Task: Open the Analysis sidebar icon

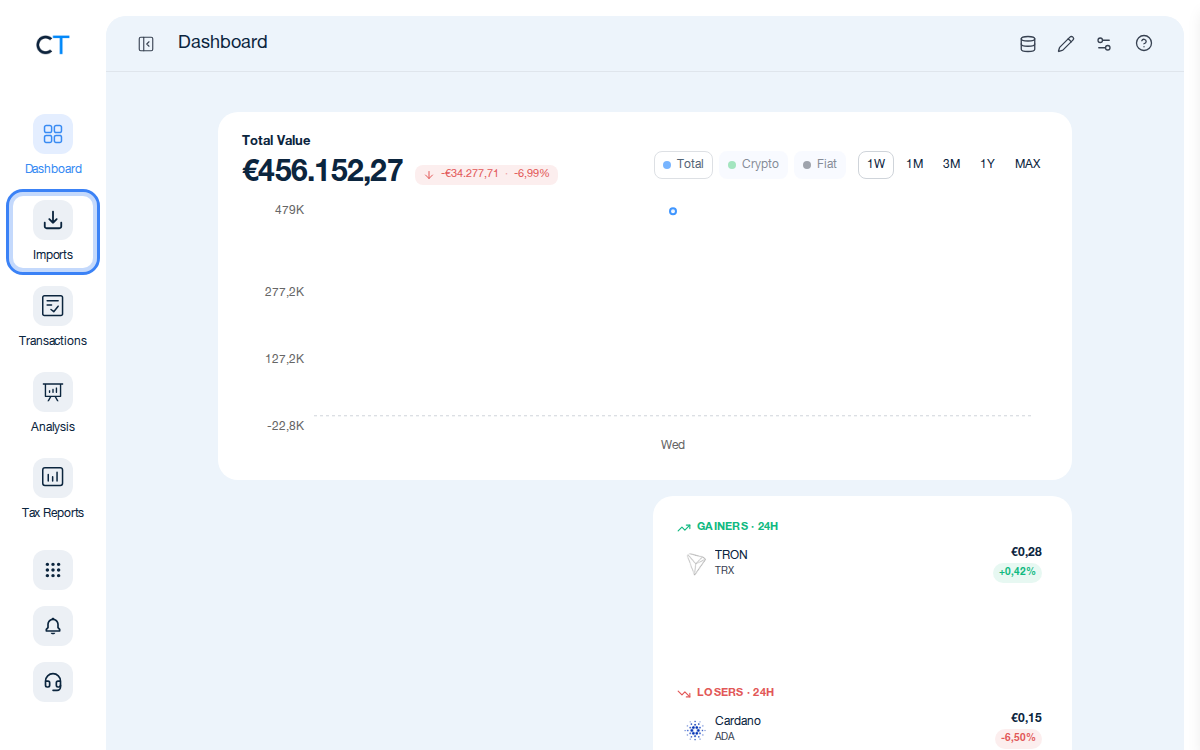Action: (53, 392)
